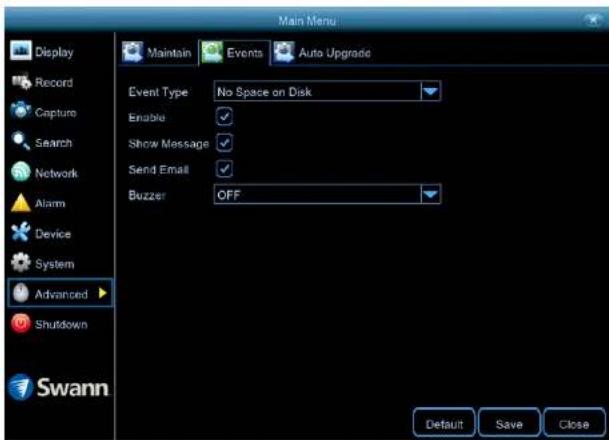This screenshot has height=440, width=609.
Task: Click the No Space on Disk field
Action: tap(327, 91)
